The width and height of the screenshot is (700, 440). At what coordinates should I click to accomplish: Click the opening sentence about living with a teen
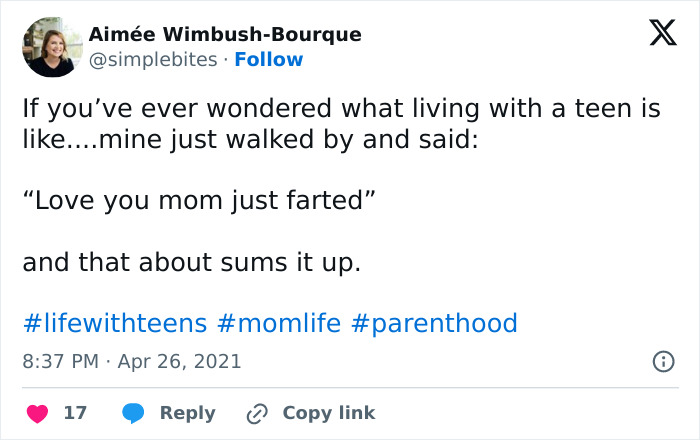pos(341,108)
